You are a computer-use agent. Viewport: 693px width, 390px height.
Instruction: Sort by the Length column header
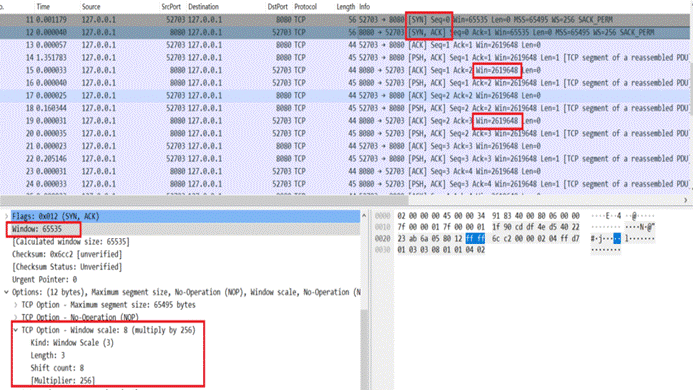pyautogui.click(x=346, y=7)
